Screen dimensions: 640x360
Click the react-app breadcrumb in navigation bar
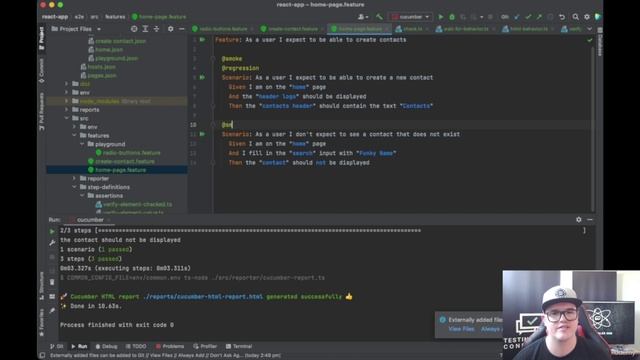[55, 17]
